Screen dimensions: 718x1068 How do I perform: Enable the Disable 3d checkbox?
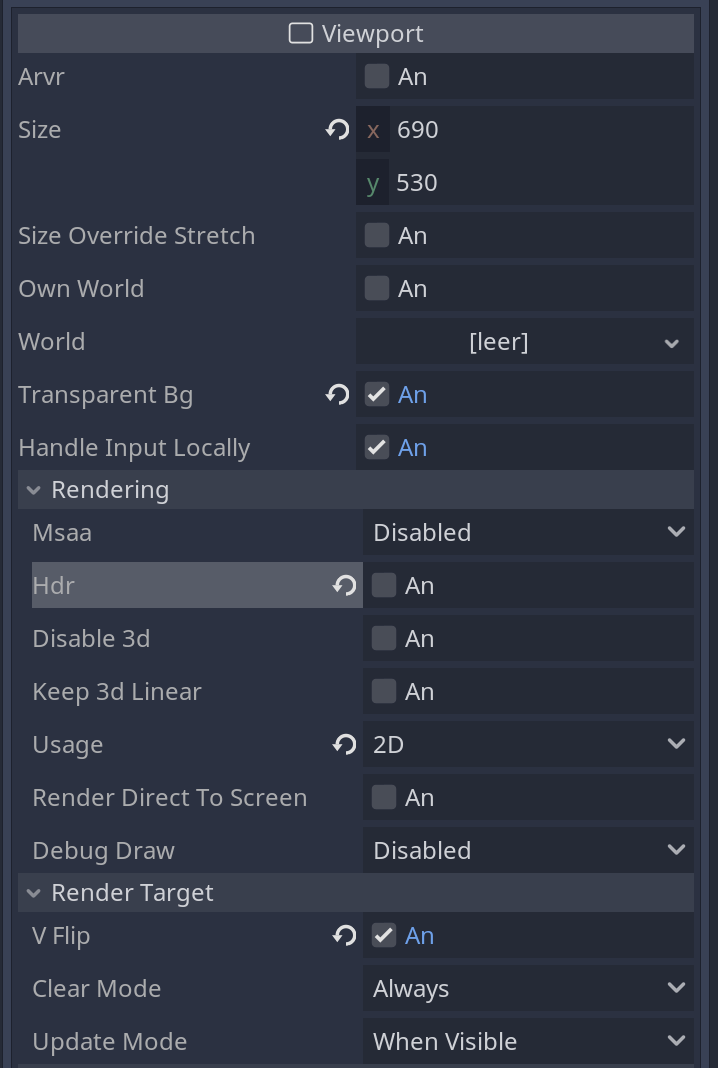pyautogui.click(x=384, y=638)
